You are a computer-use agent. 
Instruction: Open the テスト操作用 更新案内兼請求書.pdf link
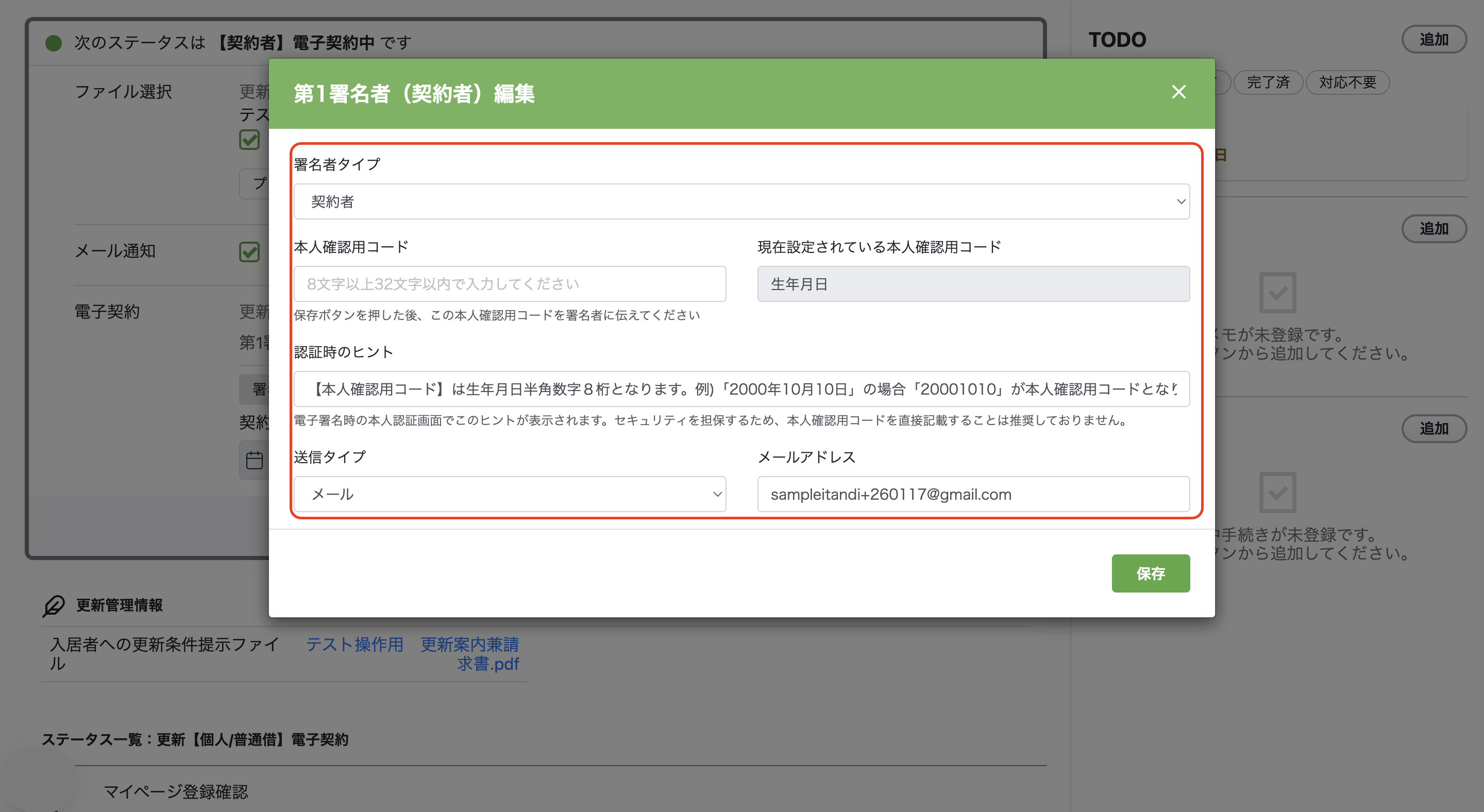click(412, 654)
